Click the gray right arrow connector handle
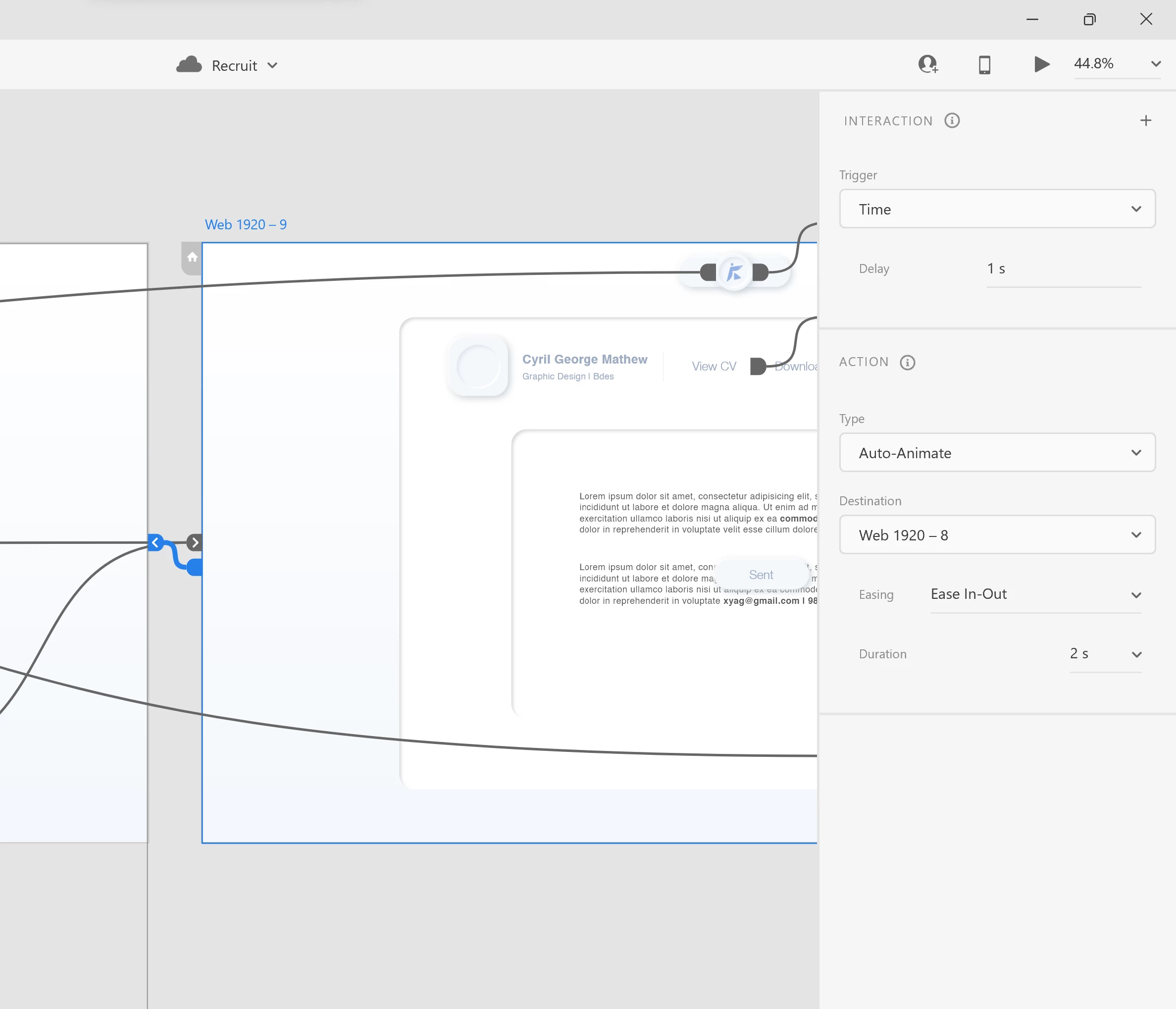 195,542
